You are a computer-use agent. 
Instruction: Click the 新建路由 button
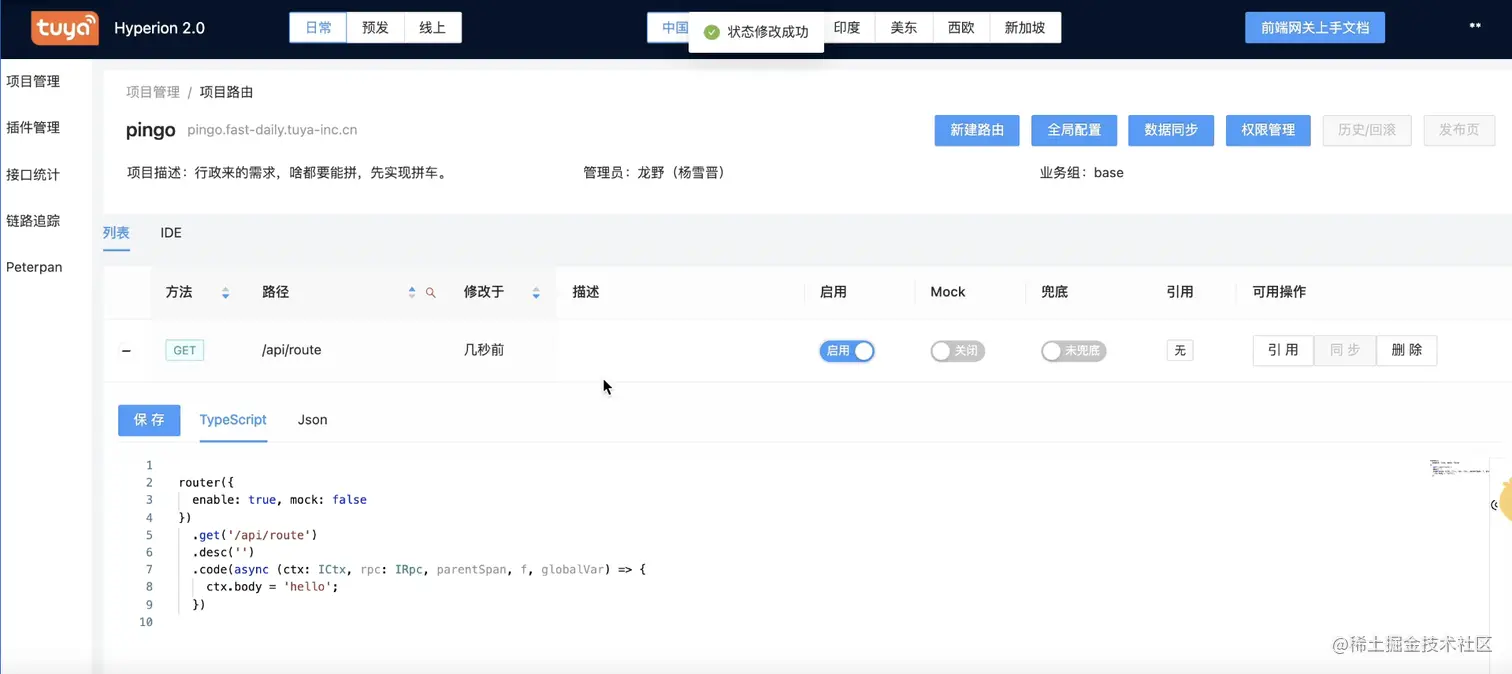(977, 130)
